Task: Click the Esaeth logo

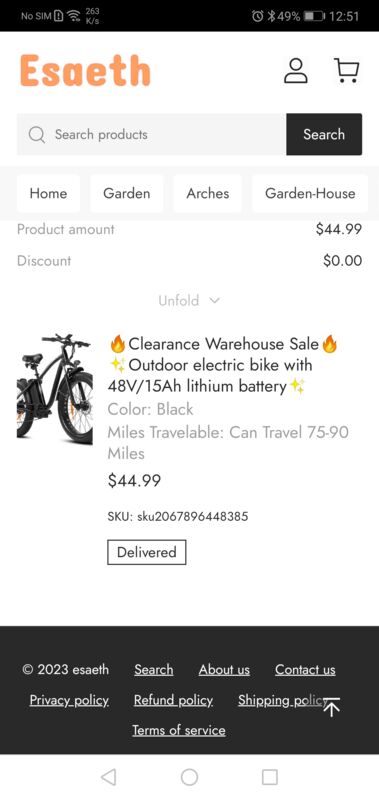Action: coord(85,70)
